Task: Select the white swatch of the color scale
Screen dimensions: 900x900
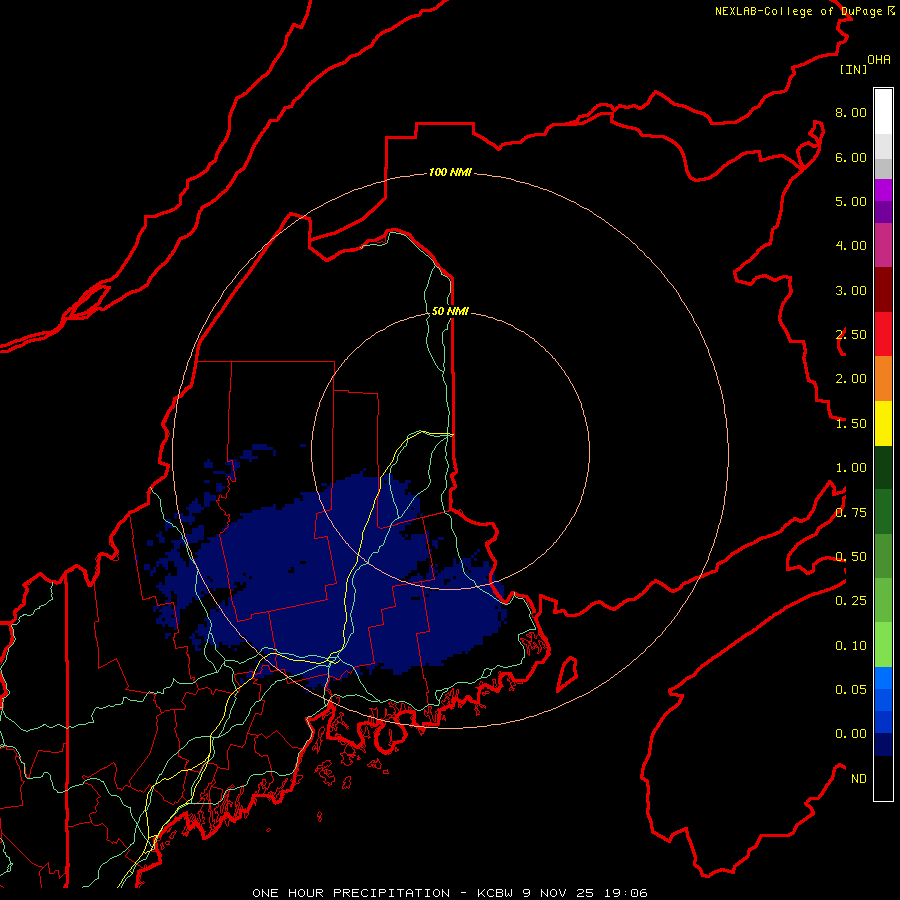Action: coord(883,112)
